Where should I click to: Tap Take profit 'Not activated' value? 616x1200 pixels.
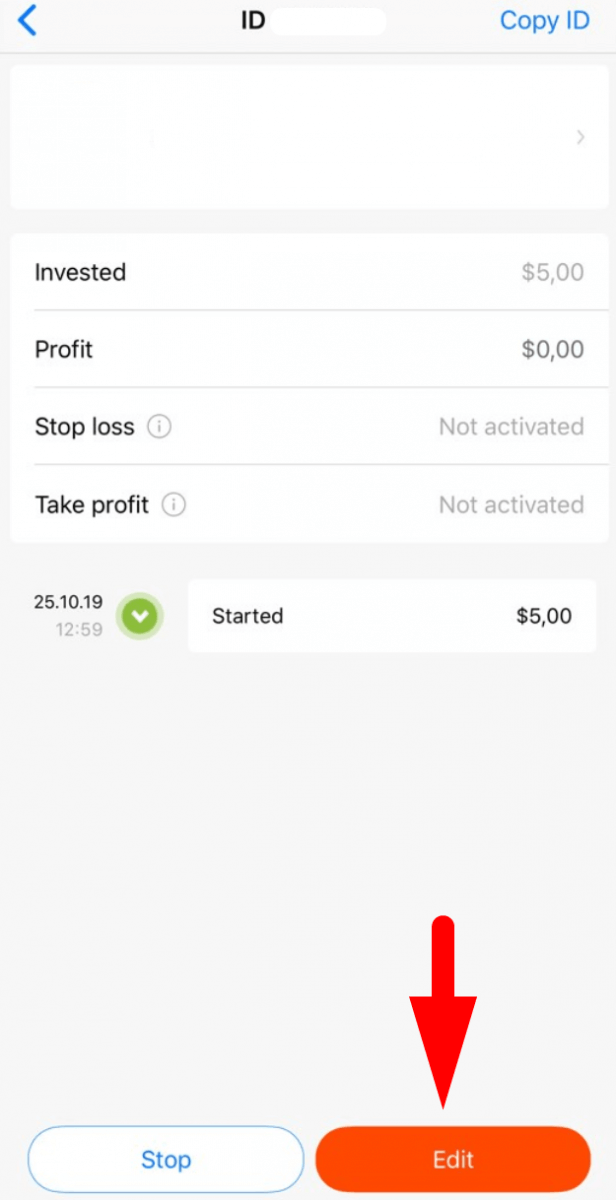[x=511, y=505]
